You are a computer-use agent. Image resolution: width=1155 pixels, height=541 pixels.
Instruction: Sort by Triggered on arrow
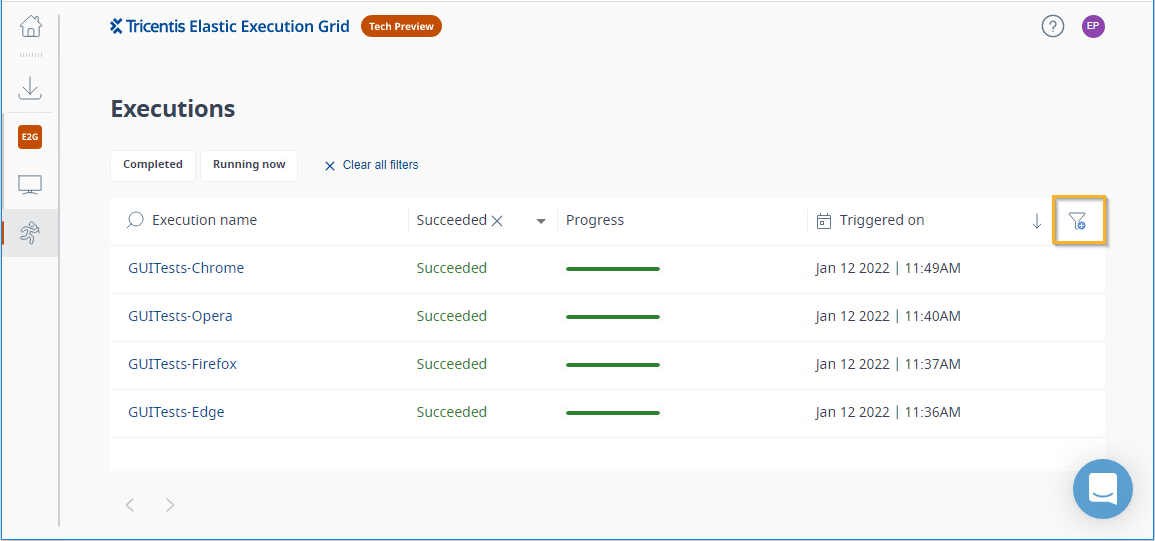tap(1036, 220)
